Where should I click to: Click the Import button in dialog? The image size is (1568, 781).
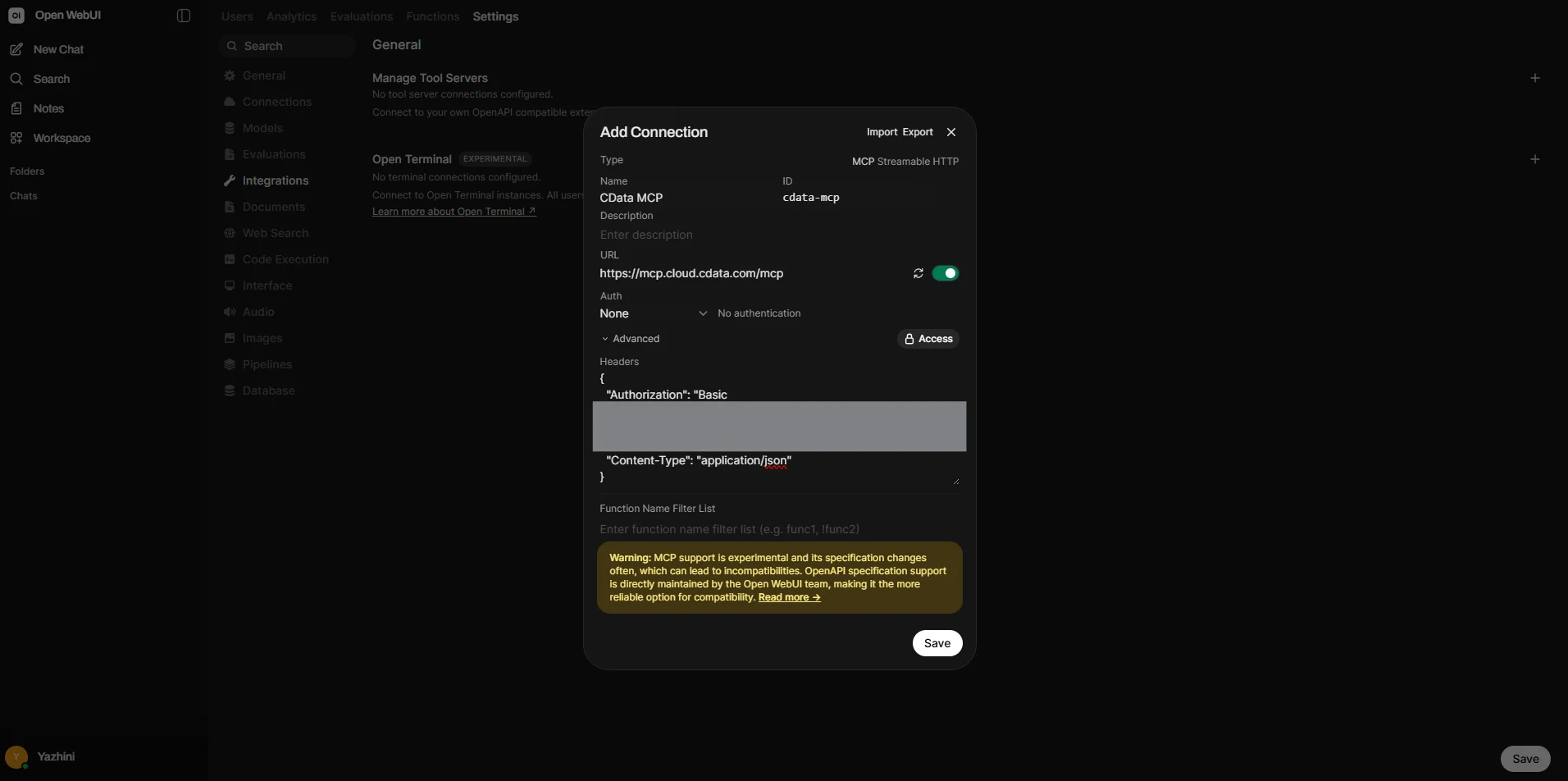point(882,132)
